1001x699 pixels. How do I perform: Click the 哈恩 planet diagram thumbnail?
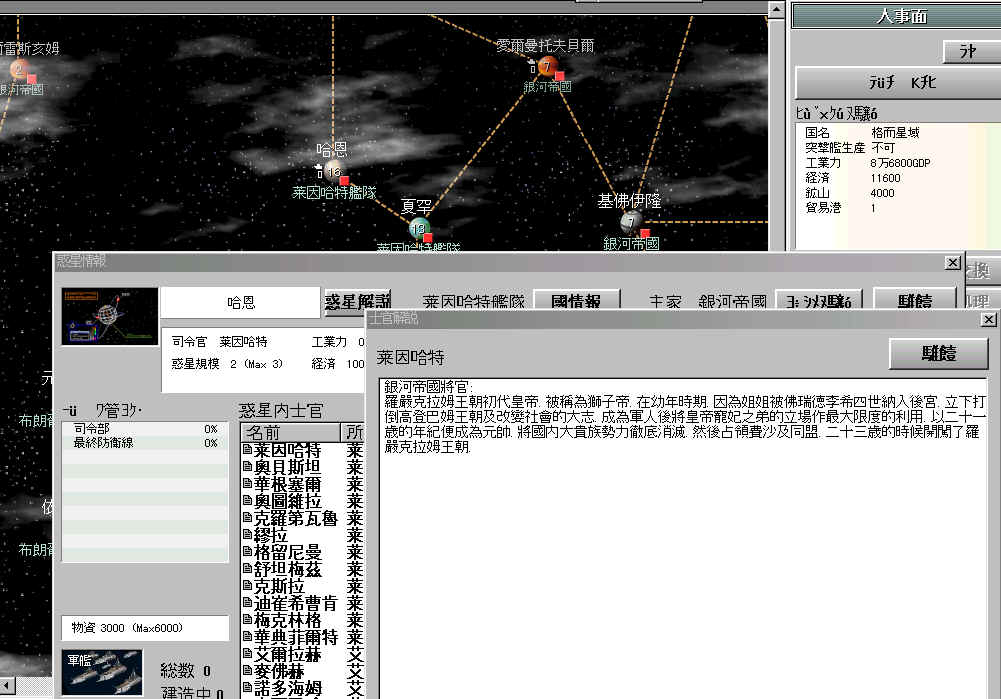[x=110, y=317]
